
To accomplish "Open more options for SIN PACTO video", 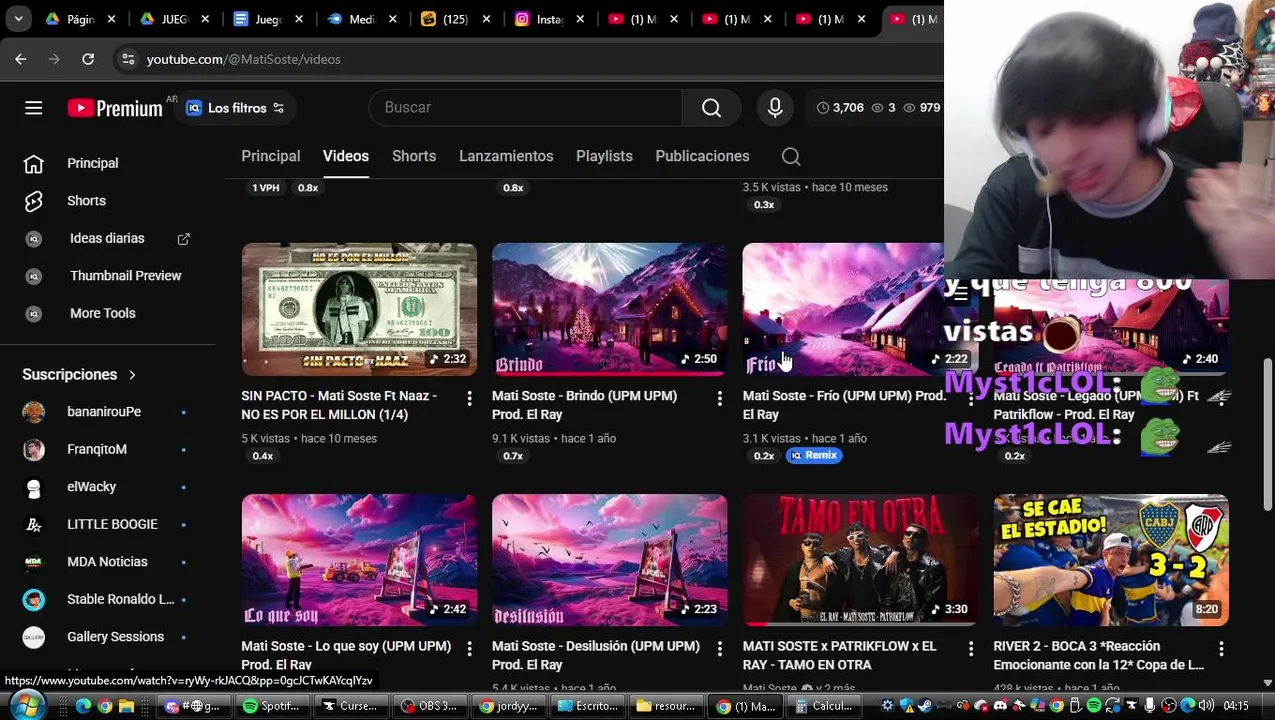I will coord(469,399).
